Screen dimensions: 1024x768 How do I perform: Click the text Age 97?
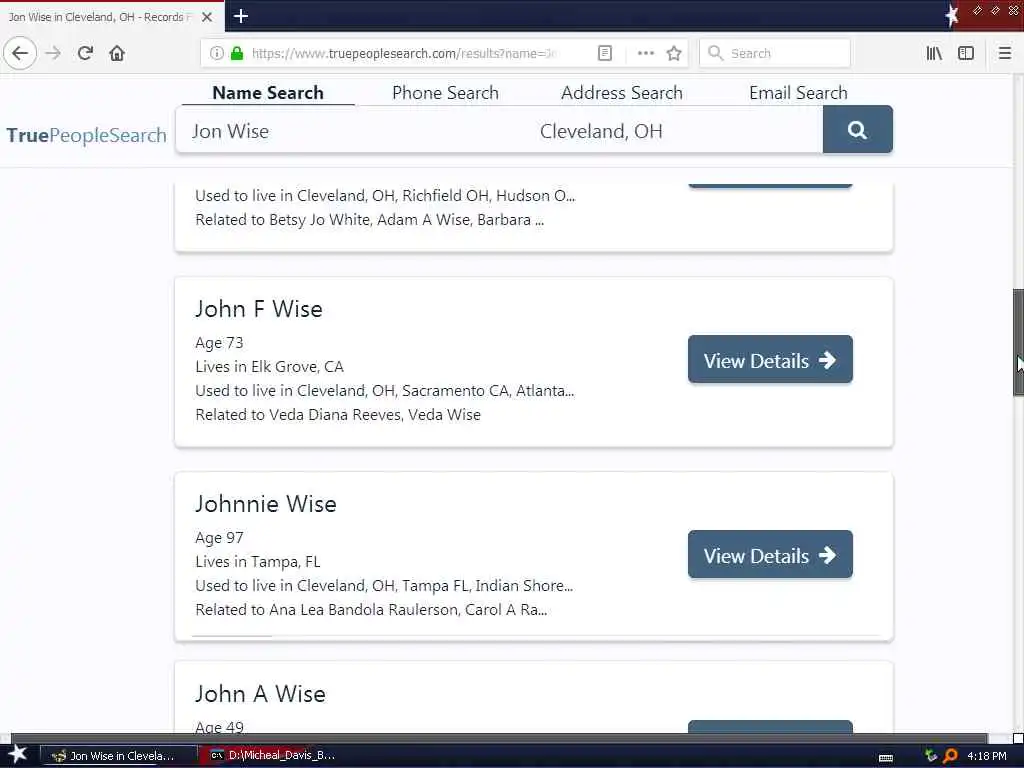(219, 538)
